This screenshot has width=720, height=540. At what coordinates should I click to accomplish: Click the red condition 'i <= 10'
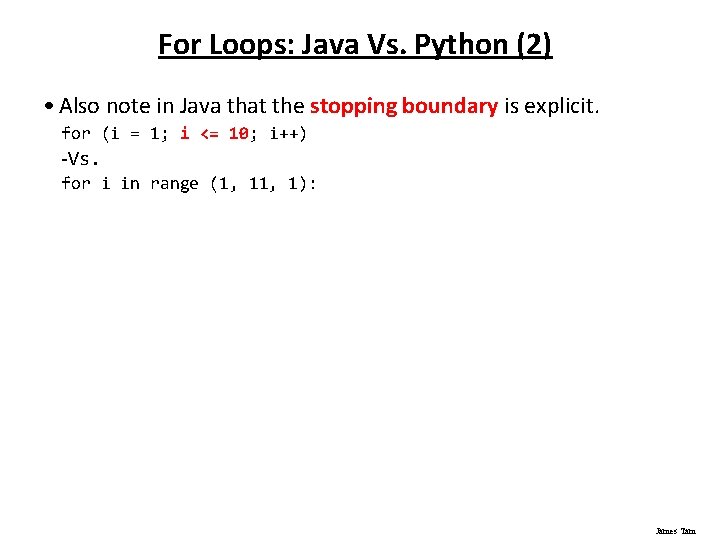[214, 133]
